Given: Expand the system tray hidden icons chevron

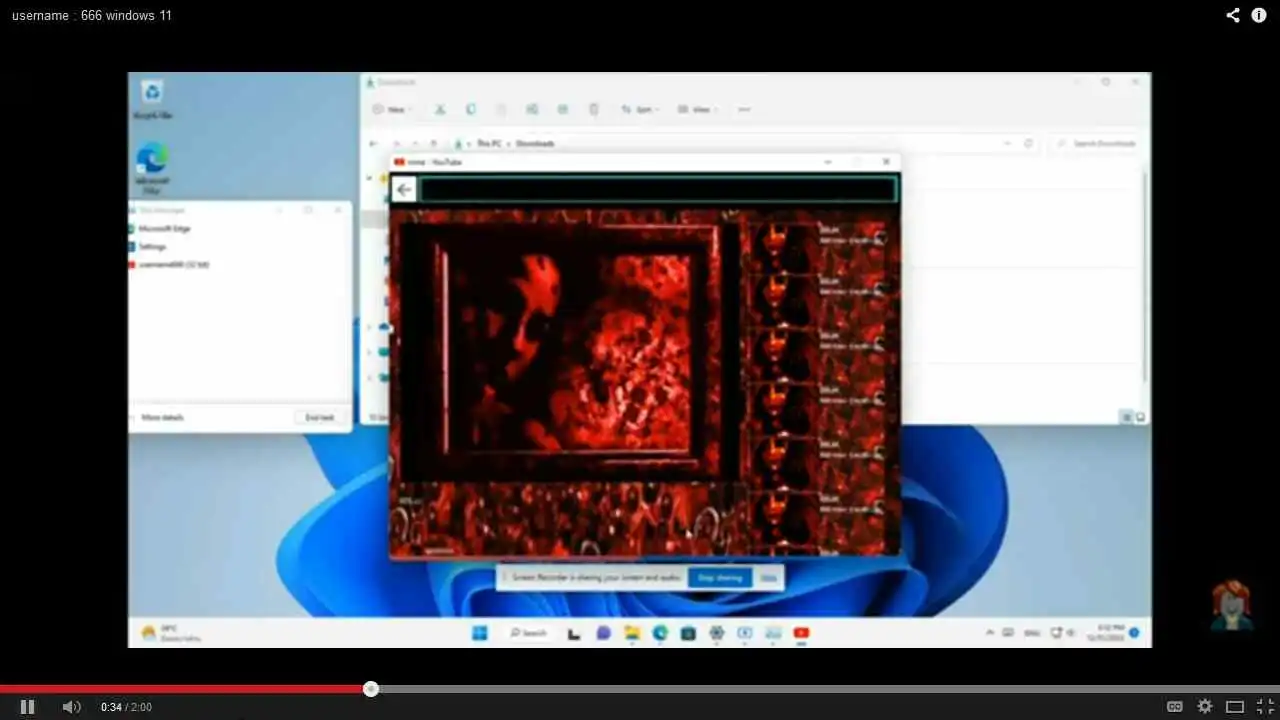Looking at the screenshot, I should pyautogui.click(x=990, y=633).
